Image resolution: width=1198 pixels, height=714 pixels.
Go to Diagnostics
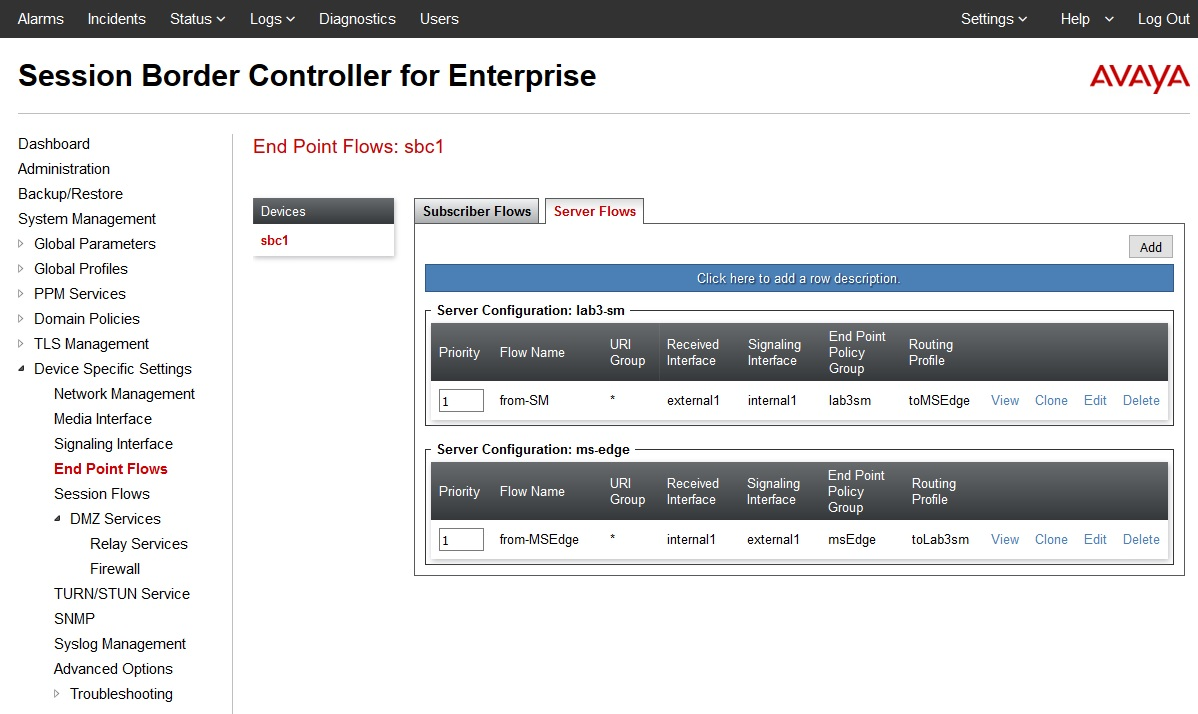click(357, 19)
